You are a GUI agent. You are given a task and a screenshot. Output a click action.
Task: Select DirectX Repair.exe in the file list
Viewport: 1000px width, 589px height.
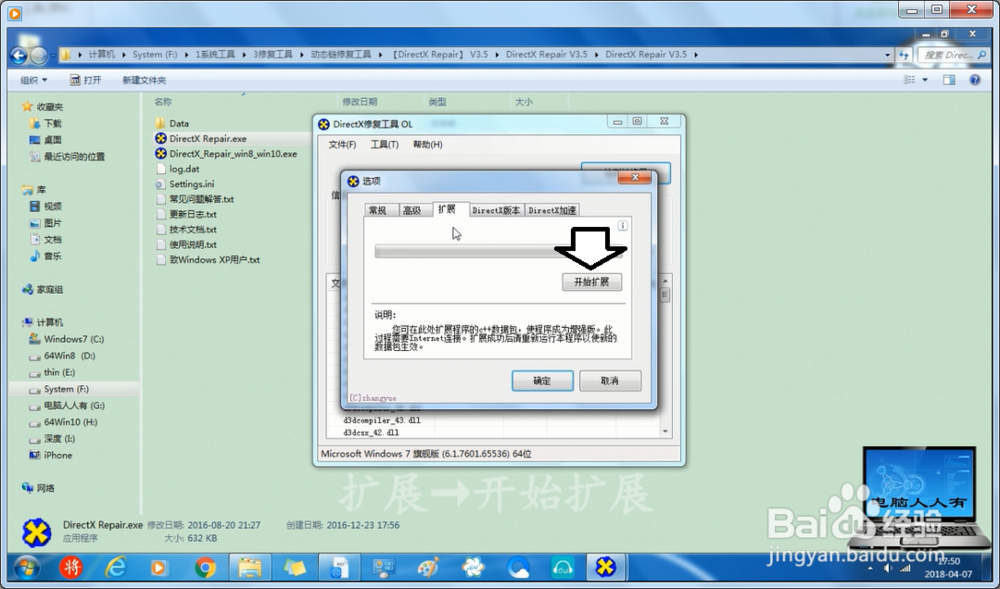click(x=201, y=138)
